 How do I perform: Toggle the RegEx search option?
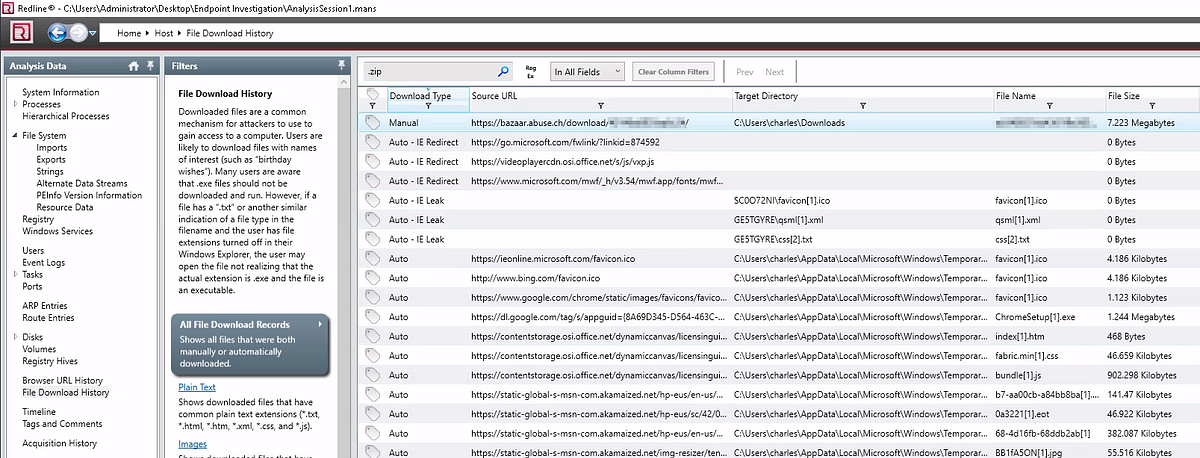point(530,72)
